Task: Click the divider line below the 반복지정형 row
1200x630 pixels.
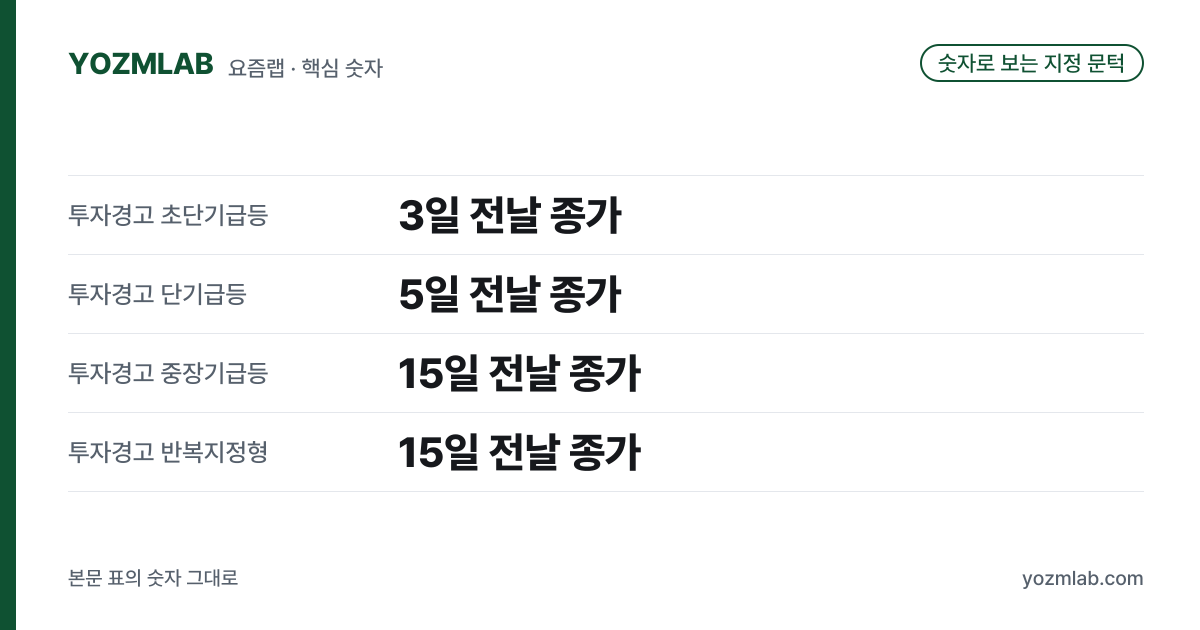Action: (x=606, y=491)
